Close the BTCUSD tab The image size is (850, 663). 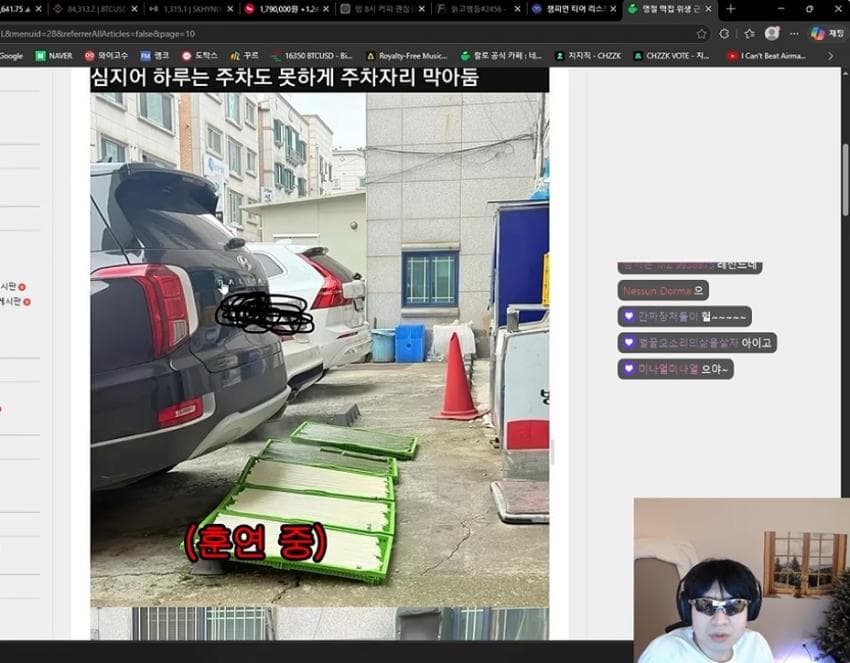coord(134,9)
